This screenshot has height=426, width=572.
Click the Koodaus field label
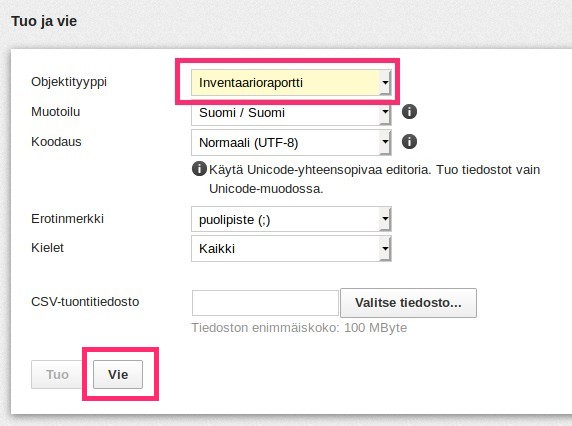tap(56, 142)
